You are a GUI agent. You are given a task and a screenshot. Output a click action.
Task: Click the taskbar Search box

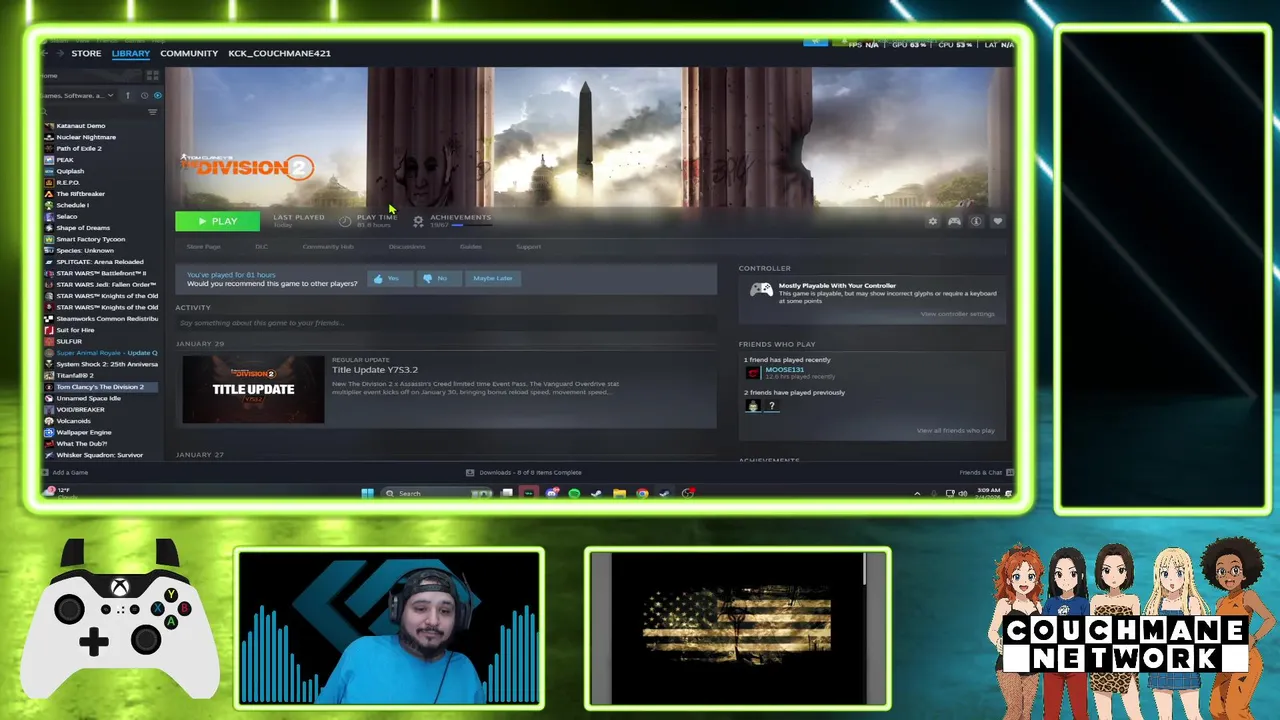438,493
